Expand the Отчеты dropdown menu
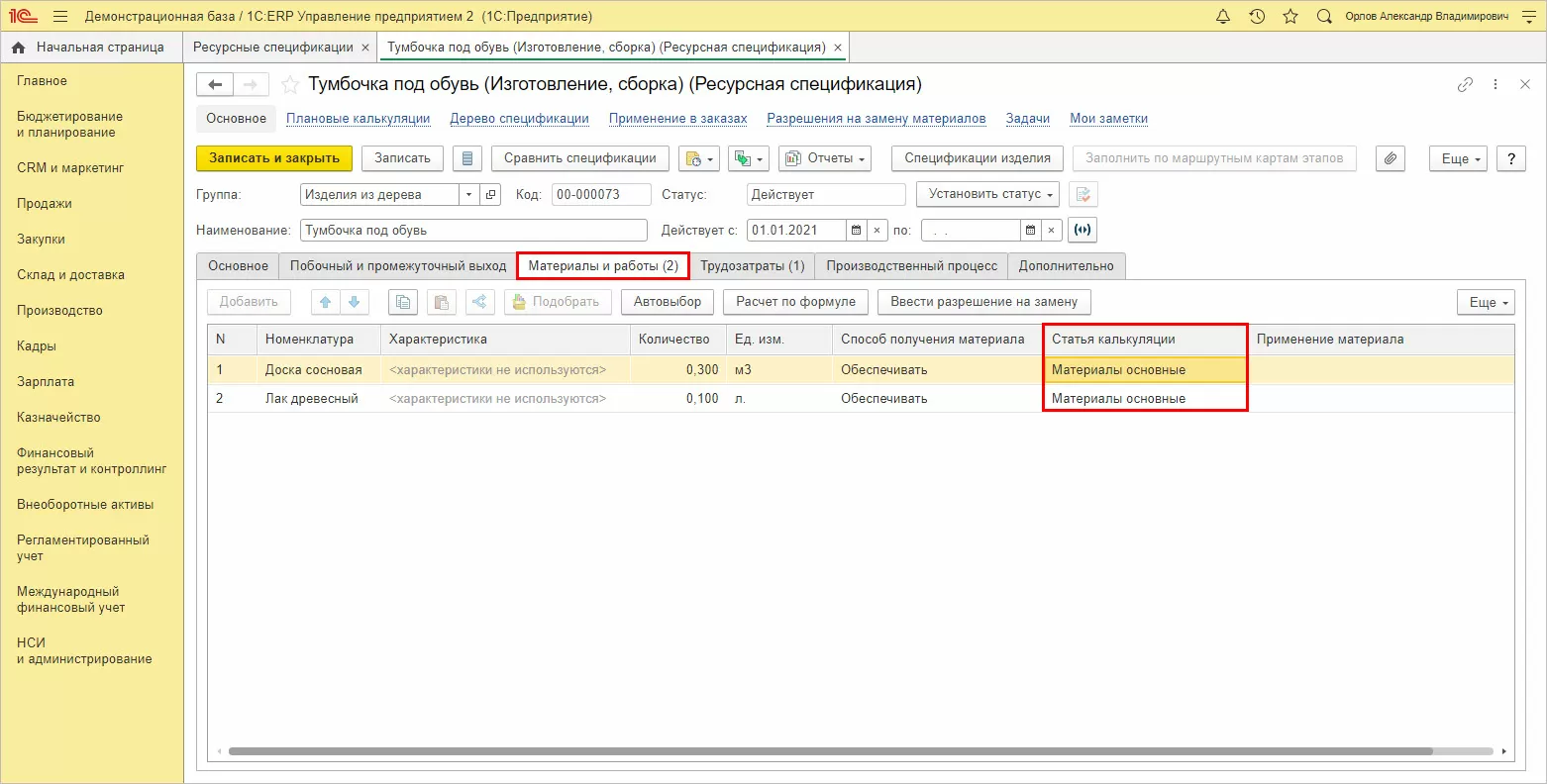This screenshot has height=784, width=1547. point(824,158)
